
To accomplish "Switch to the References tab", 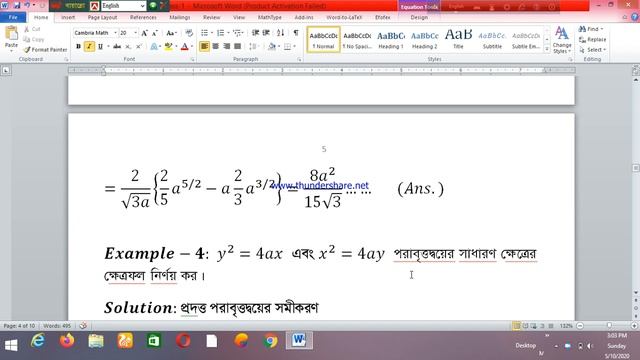I will pyautogui.click(x=143, y=18).
